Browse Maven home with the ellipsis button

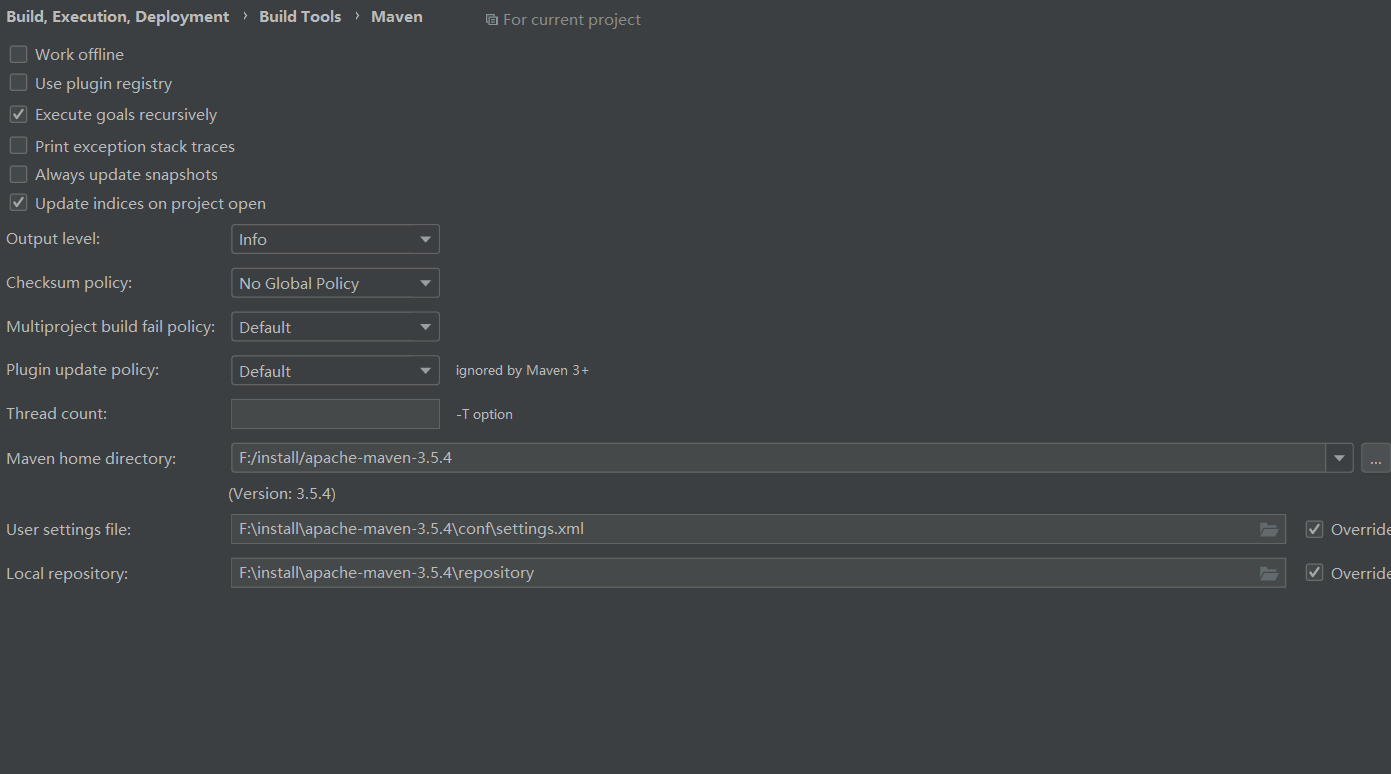(1375, 458)
